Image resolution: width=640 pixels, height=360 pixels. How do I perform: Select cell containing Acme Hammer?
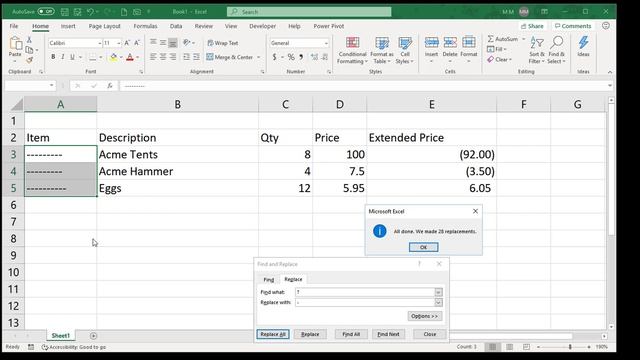tap(178, 171)
